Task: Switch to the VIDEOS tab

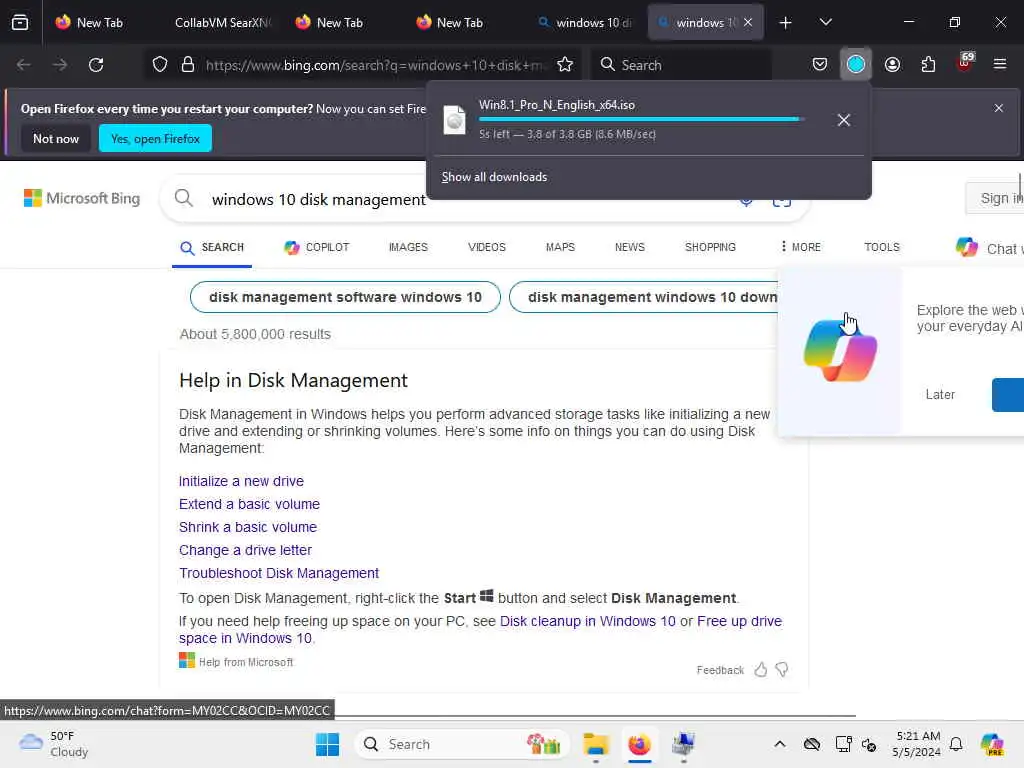Action: tap(487, 248)
